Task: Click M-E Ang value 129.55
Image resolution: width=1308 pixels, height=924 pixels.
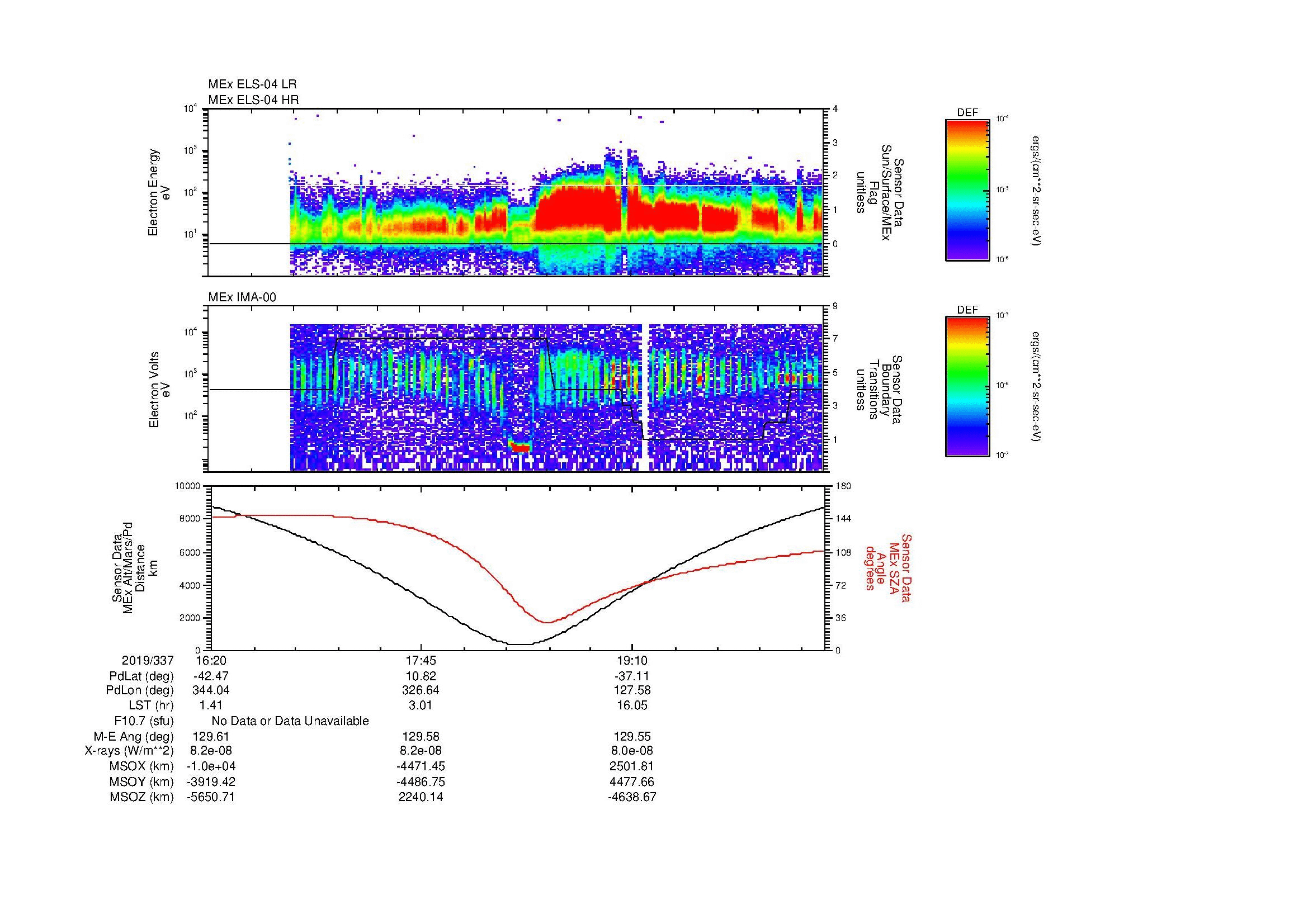Action: click(632, 736)
